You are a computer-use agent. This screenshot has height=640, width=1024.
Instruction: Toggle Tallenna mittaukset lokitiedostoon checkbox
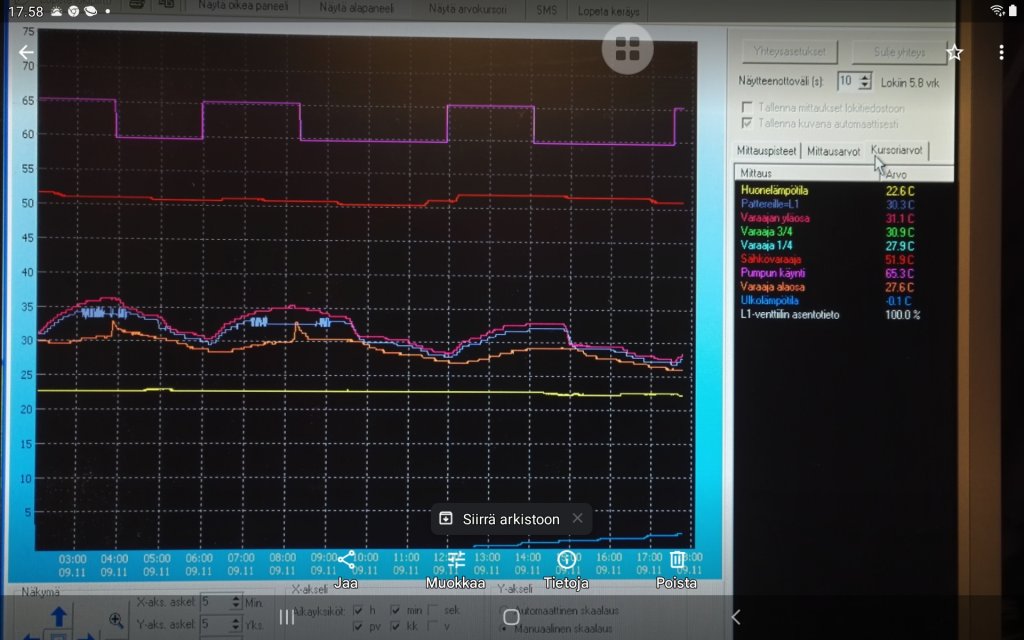point(747,106)
